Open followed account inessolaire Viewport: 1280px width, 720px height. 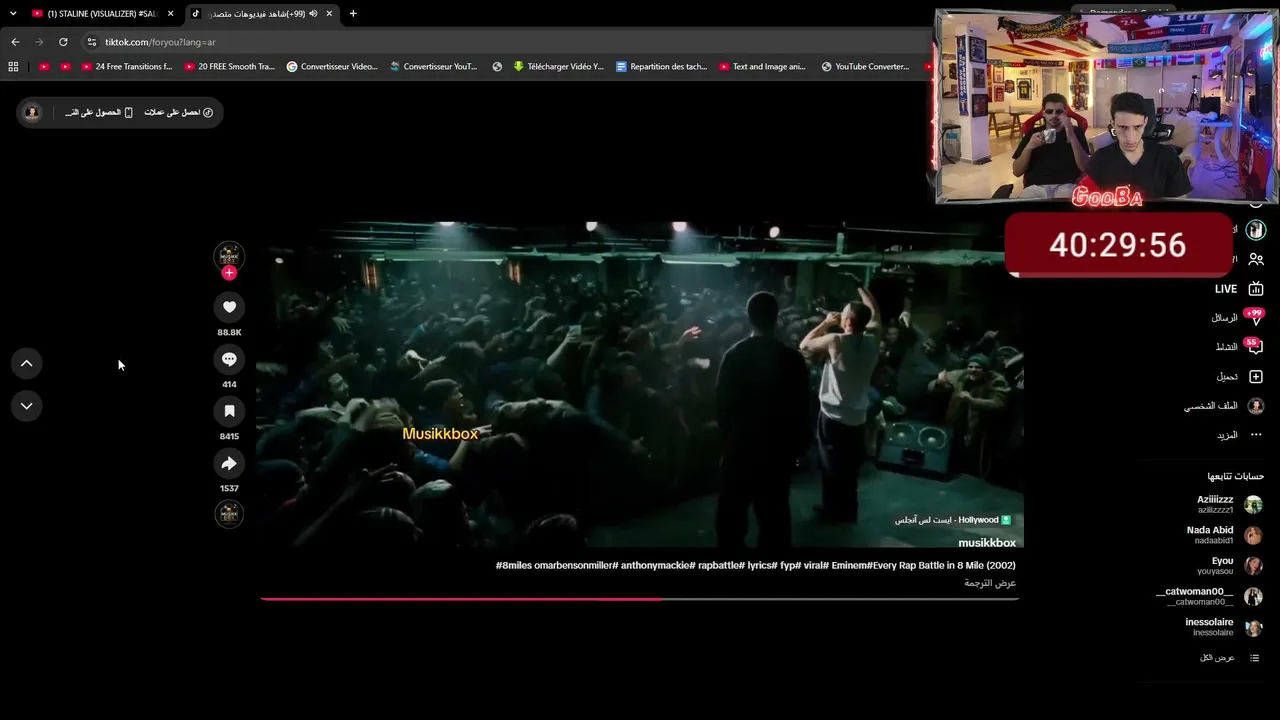coord(1224,627)
